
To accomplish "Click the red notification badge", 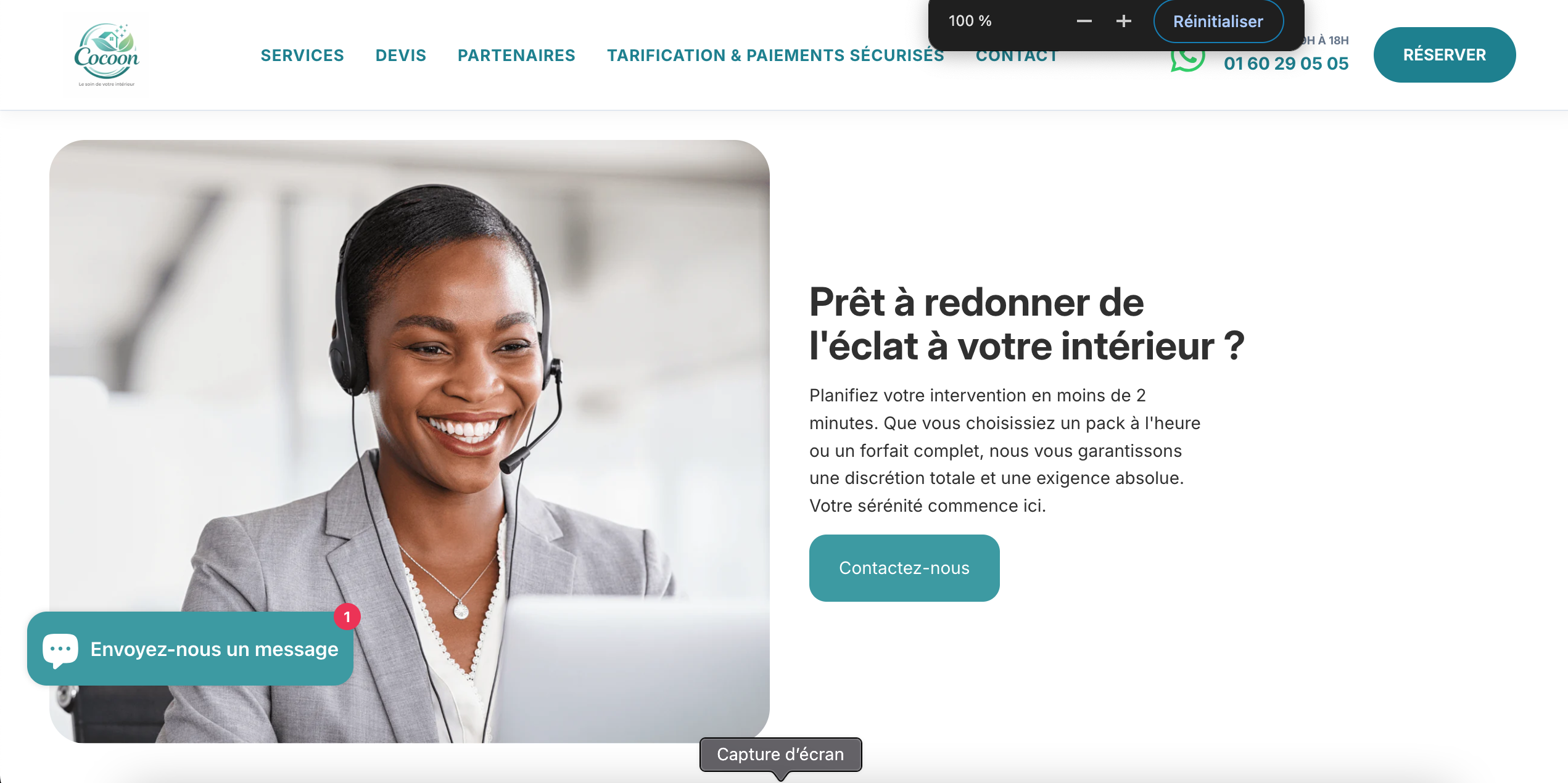I will tap(347, 617).
